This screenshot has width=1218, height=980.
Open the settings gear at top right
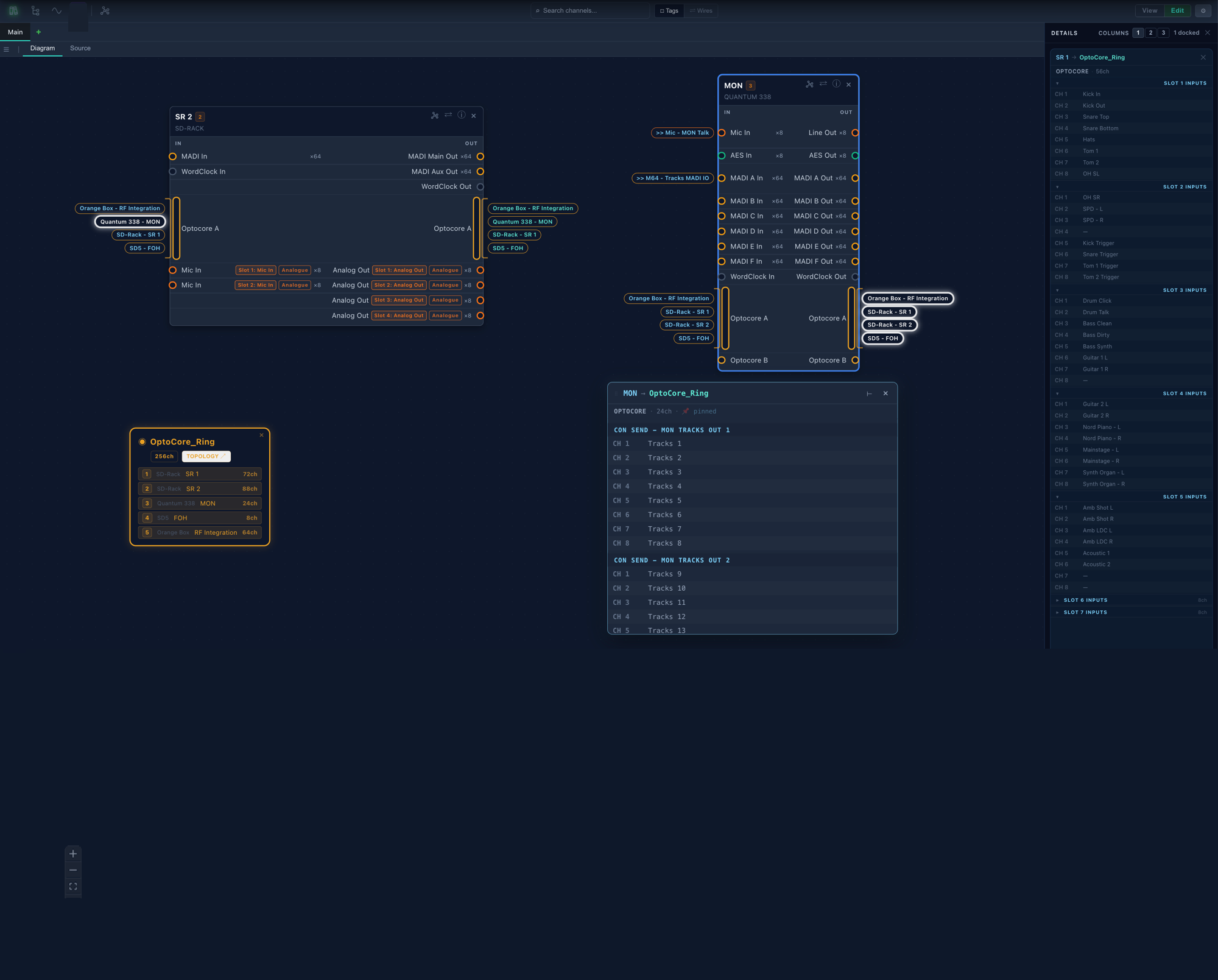pos(1203,10)
